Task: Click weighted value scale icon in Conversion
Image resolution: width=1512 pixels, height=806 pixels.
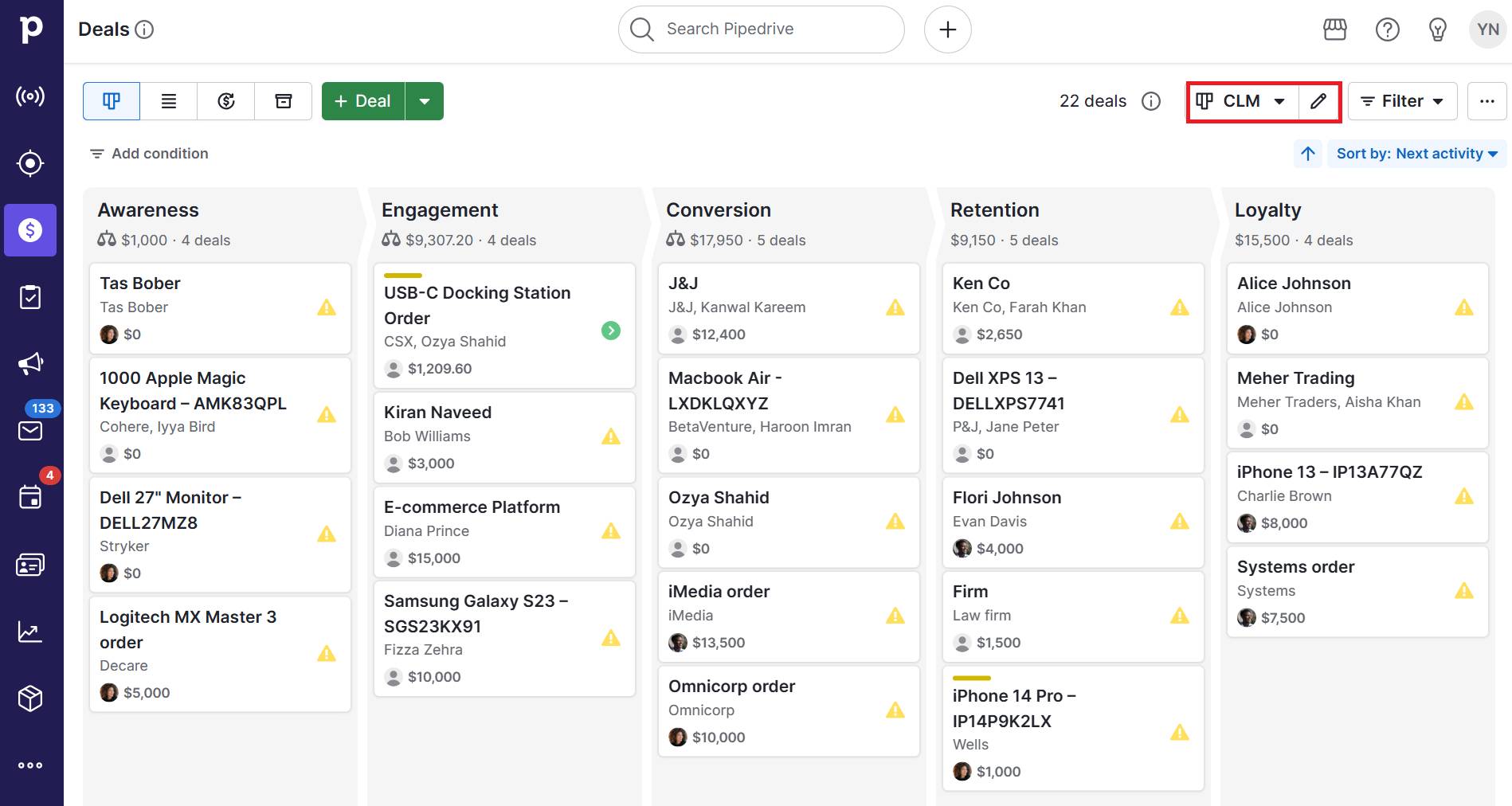Action: pyautogui.click(x=676, y=240)
